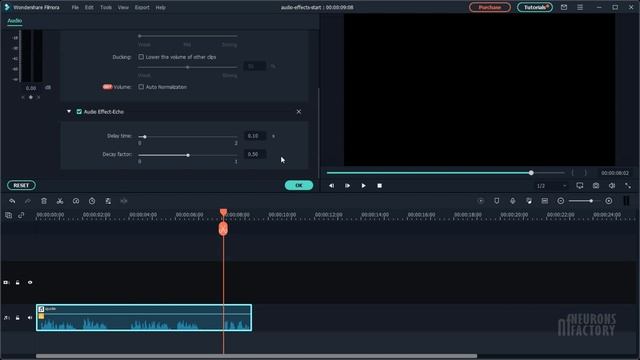The width and height of the screenshot is (640, 360).
Task: Remove the Echo effect with X
Action: click(x=299, y=111)
